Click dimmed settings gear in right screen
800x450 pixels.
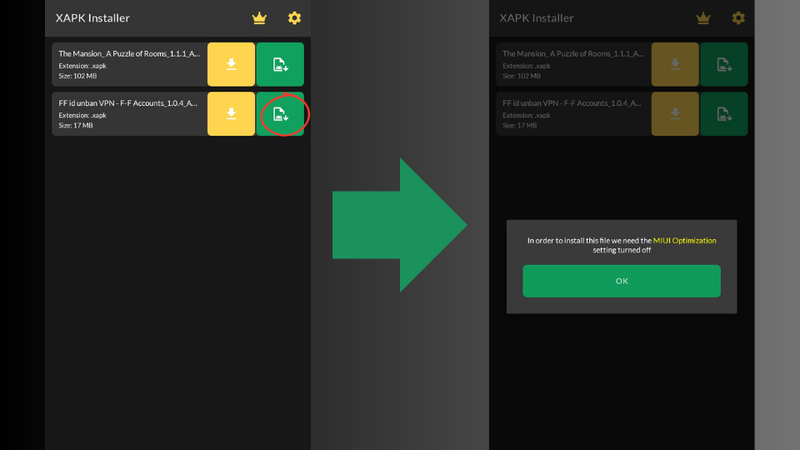click(x=738, y=18)
